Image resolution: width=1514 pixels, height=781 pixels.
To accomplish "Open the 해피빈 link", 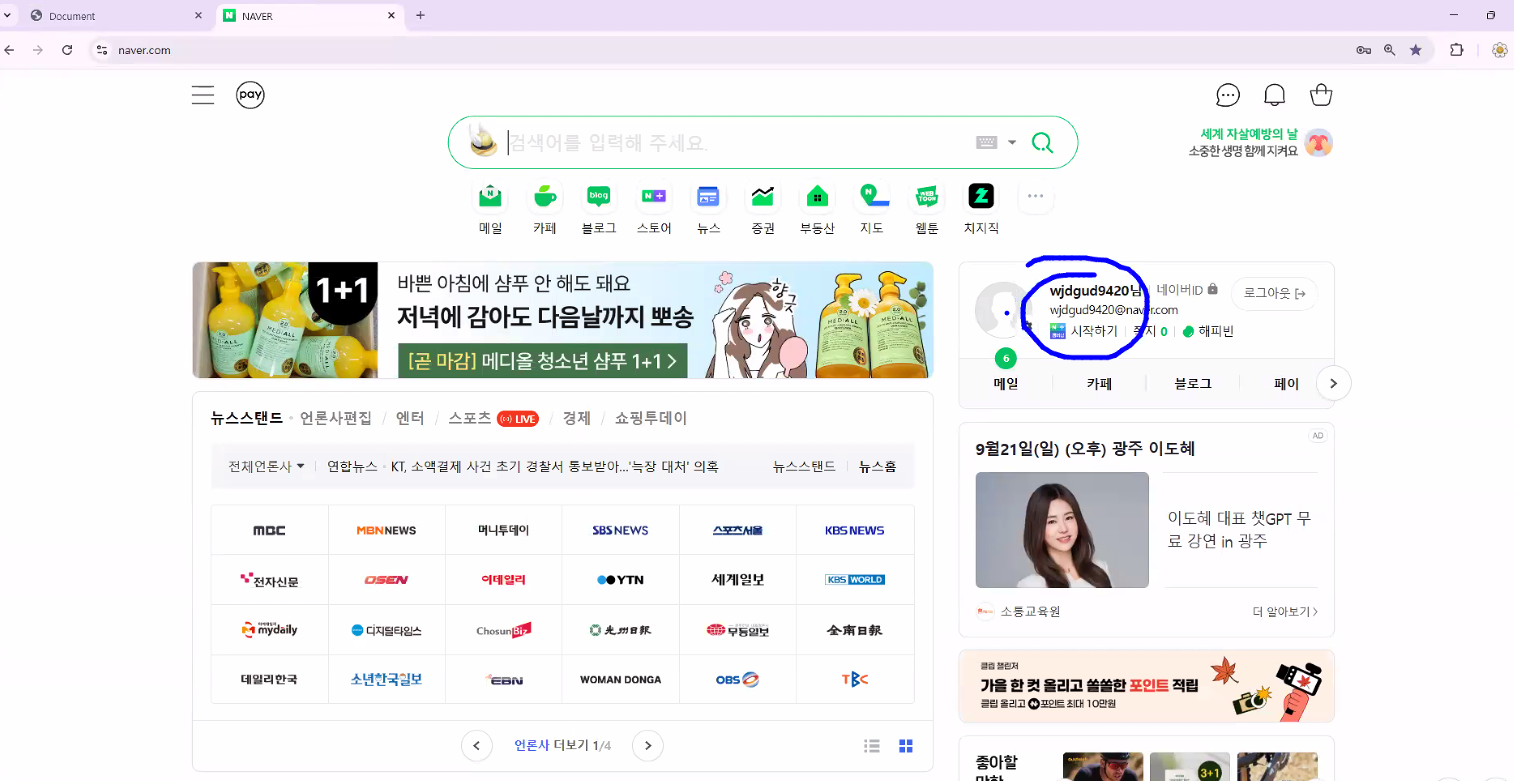I will click(x=1208, y=331).
